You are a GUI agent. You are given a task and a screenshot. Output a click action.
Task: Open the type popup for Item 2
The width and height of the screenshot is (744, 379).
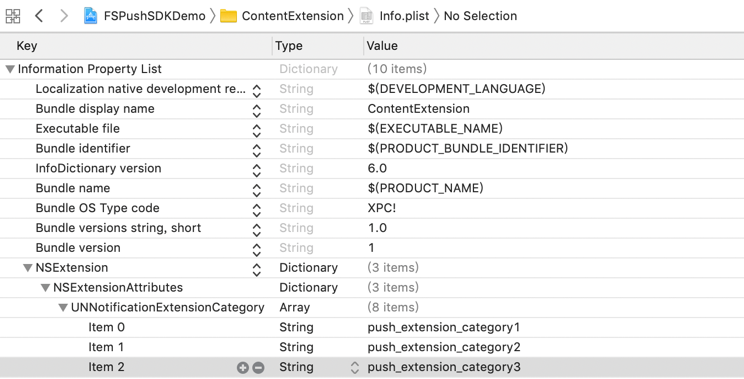click(355, 368)
